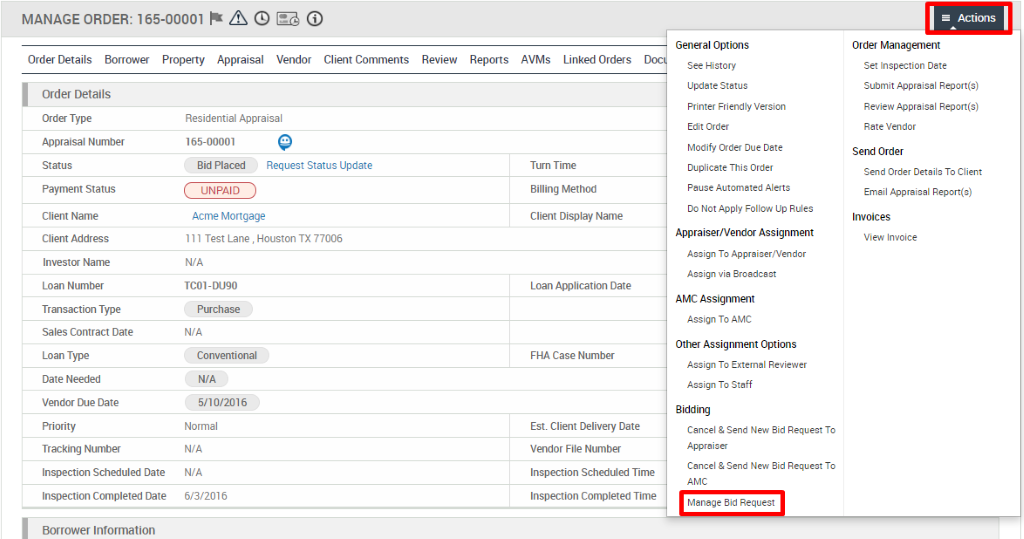Switch to Client Comments tab
1024x539 pixels.
[366, 59]
